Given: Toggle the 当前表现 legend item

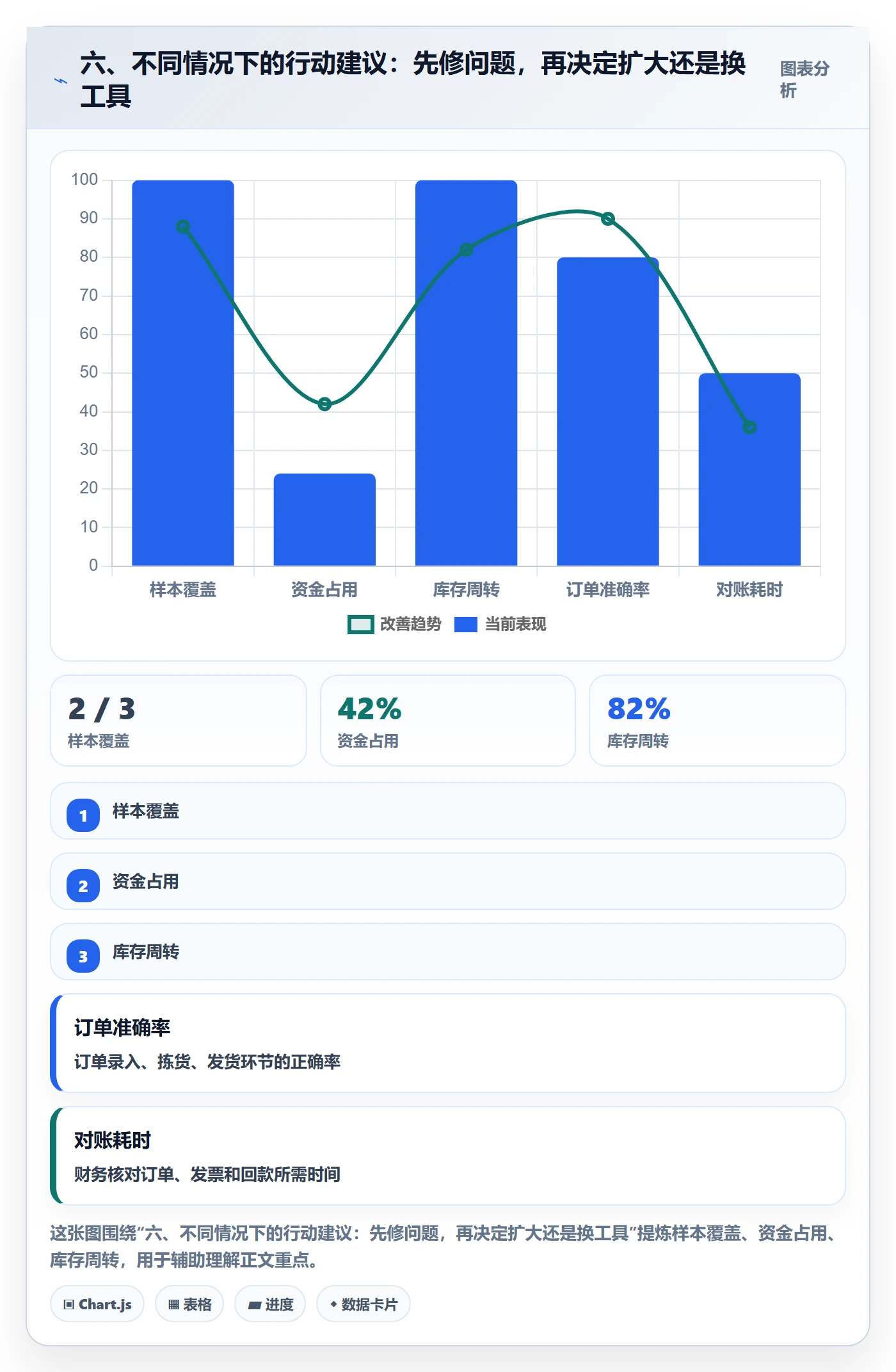Looking at the screenshot, I should coord(500,625).
